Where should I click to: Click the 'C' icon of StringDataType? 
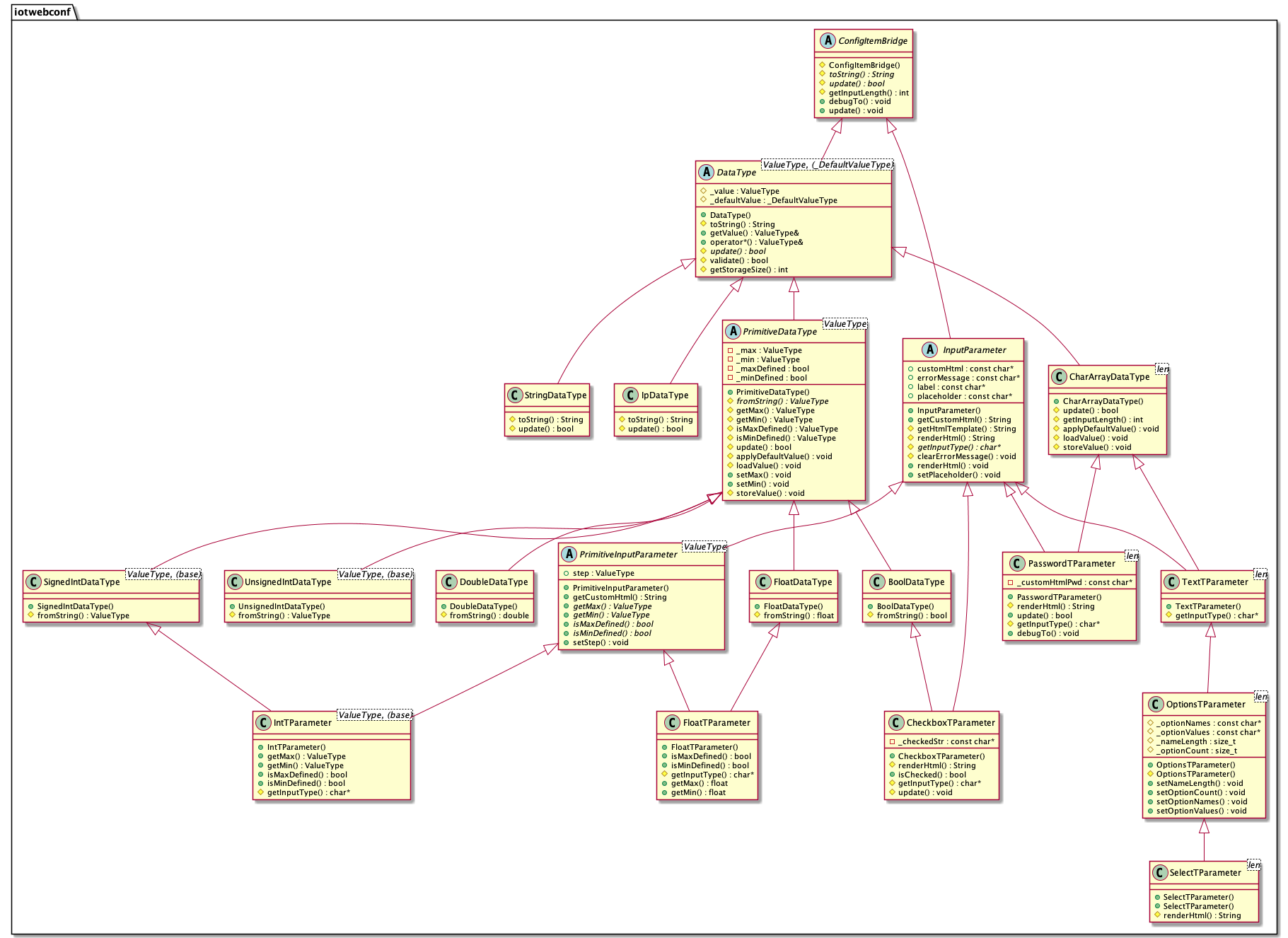(514, 395)
